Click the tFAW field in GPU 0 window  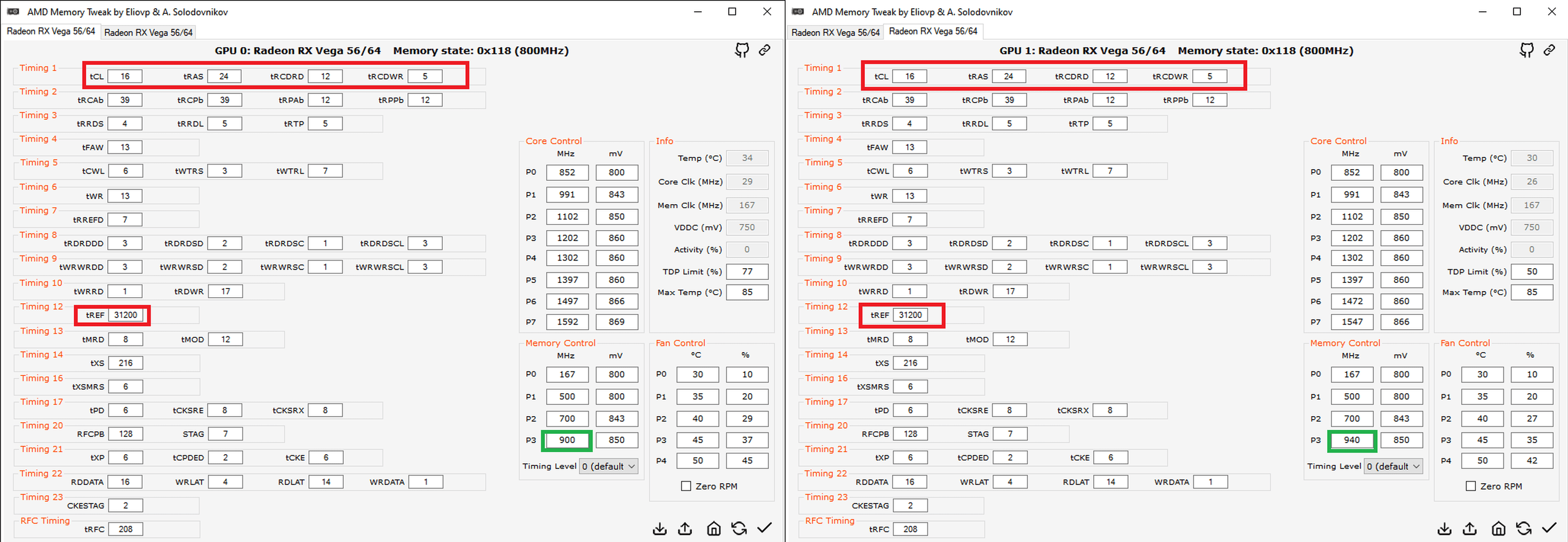coord(125,147)
